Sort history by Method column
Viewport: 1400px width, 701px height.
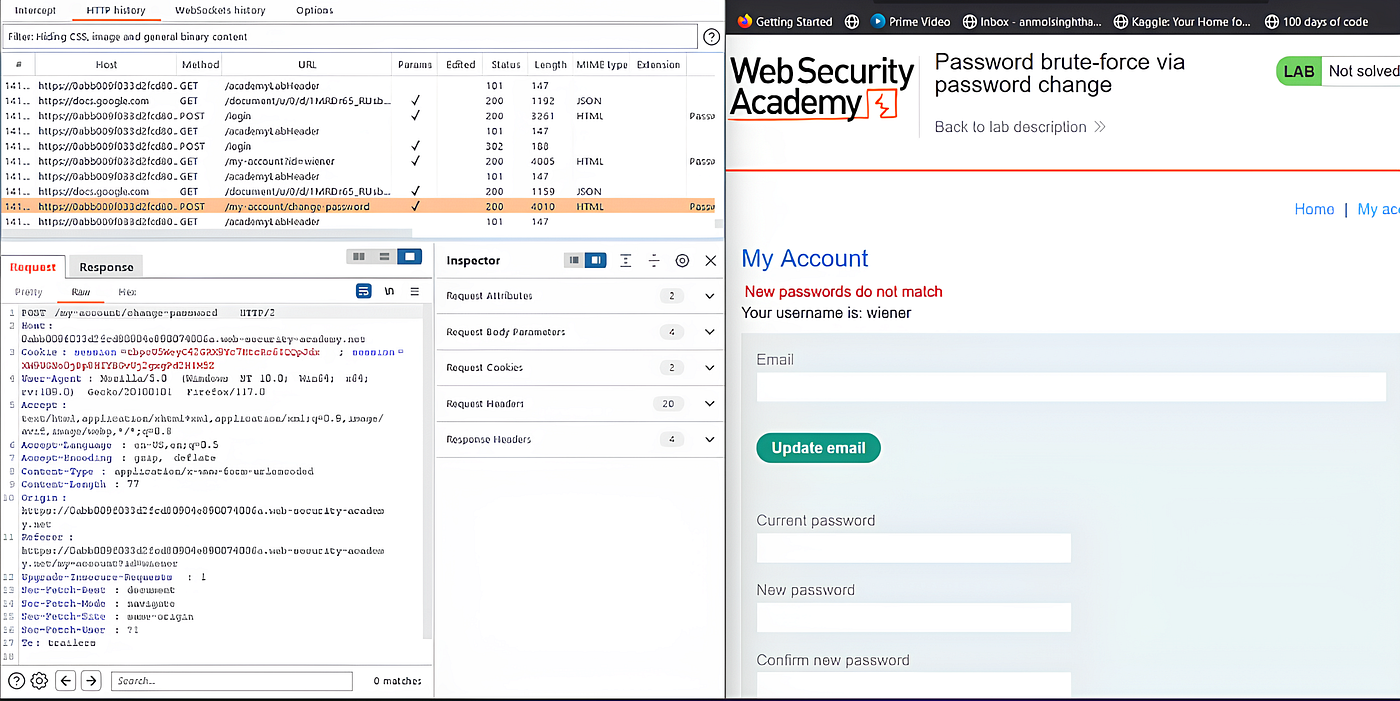pos(200,64)
